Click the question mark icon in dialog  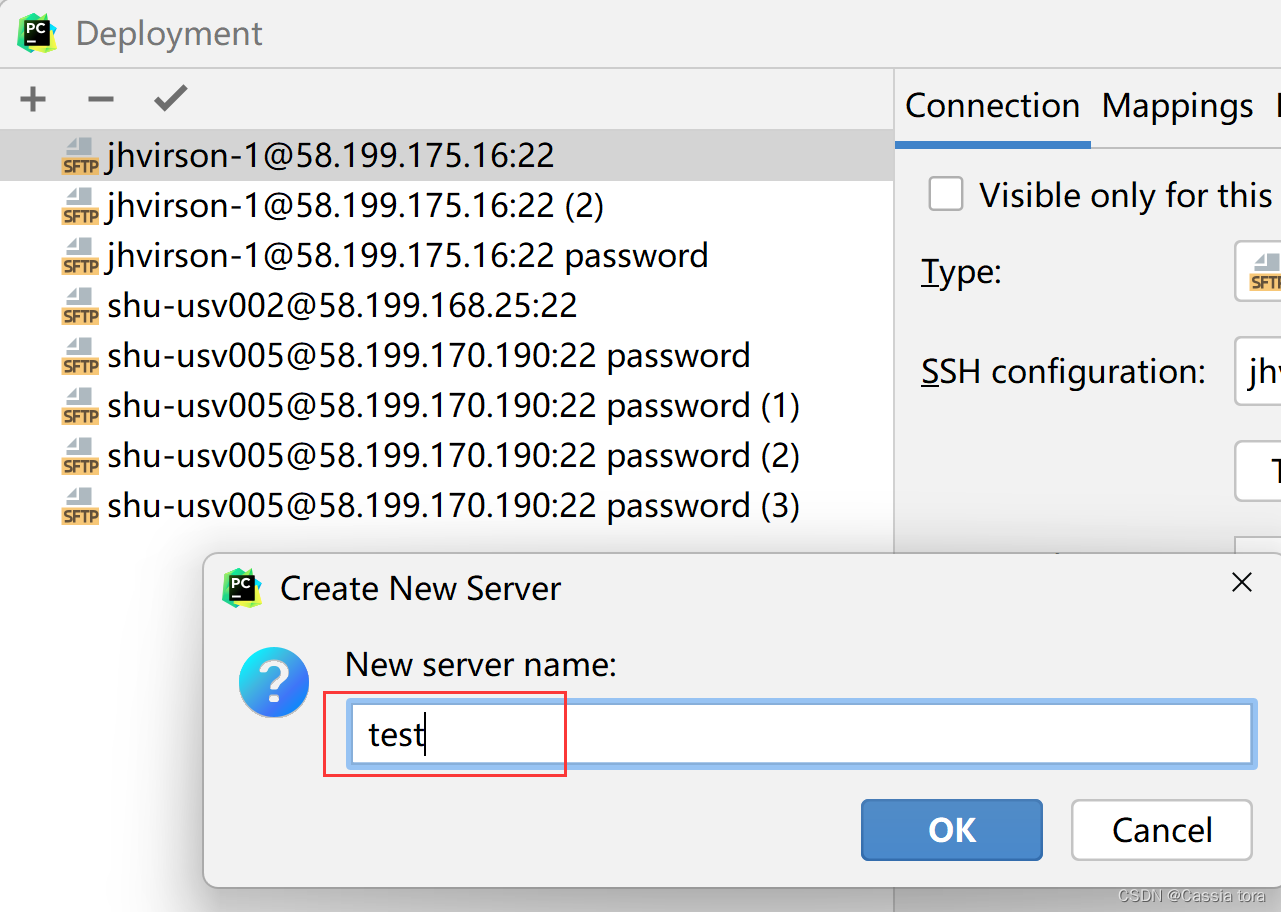point(274,682)
